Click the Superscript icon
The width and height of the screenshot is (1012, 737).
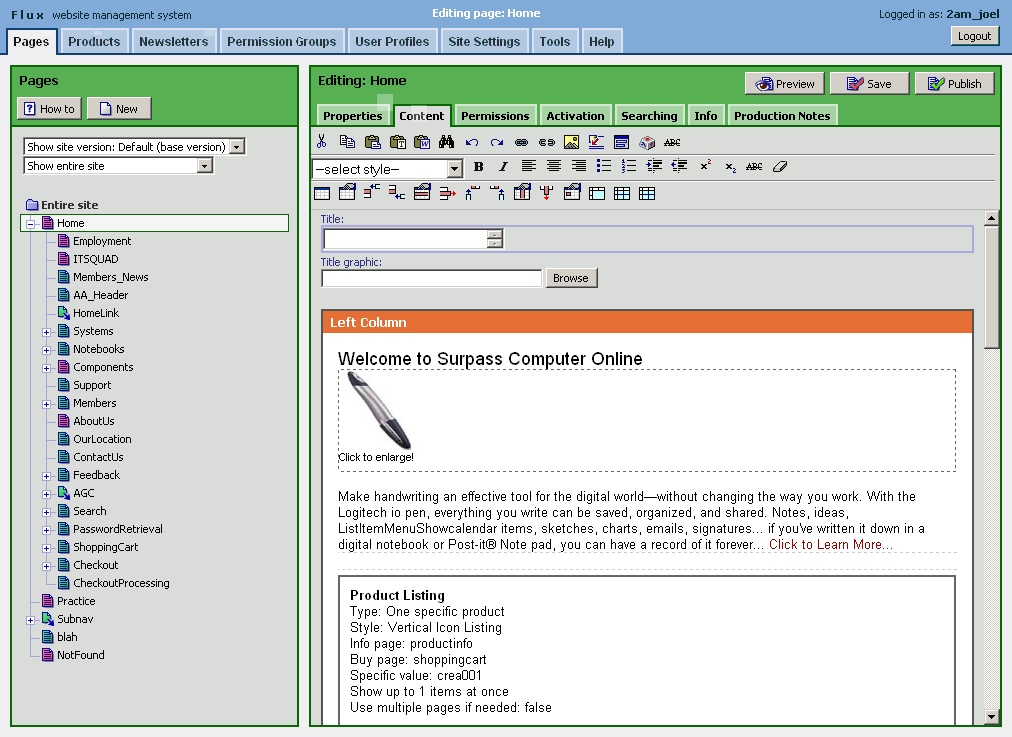[x=705, y=166]
